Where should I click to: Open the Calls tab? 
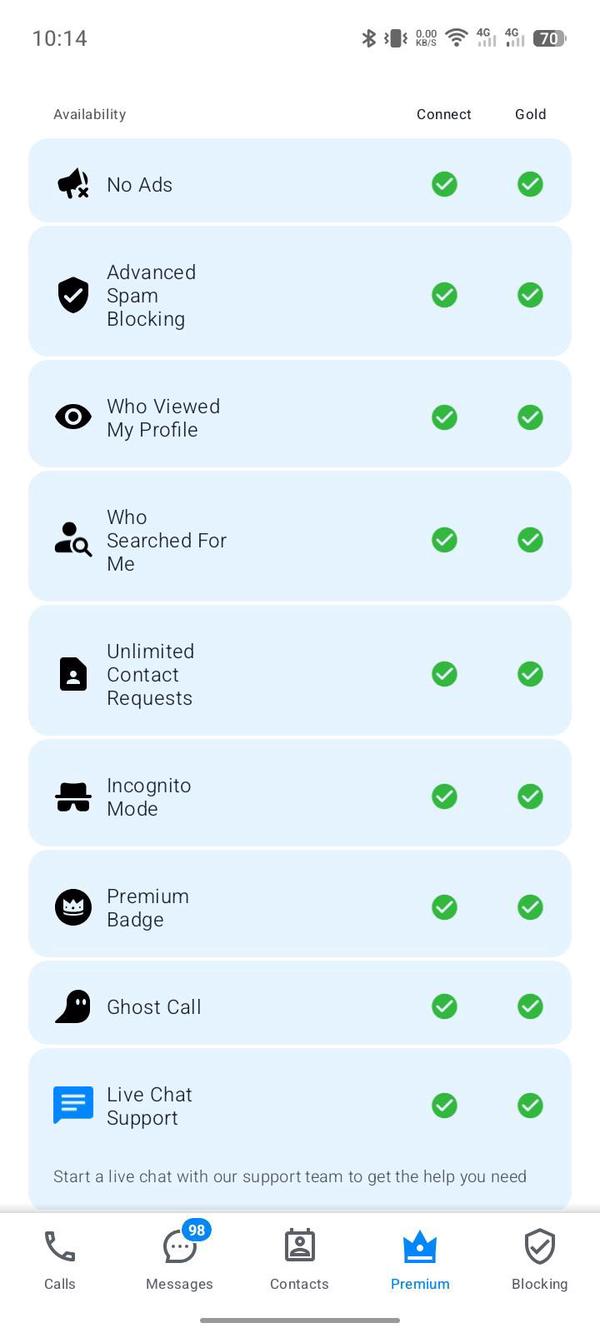tap(60, 1259)
